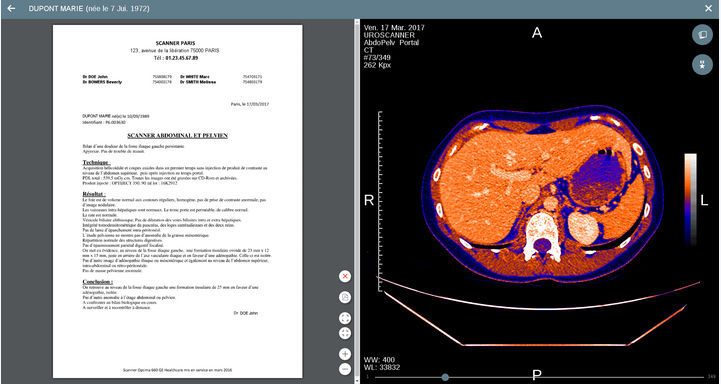The width and height of the screenshot is (721, 384).
Task: Open the starred key images button
Action: pos(702,64)
